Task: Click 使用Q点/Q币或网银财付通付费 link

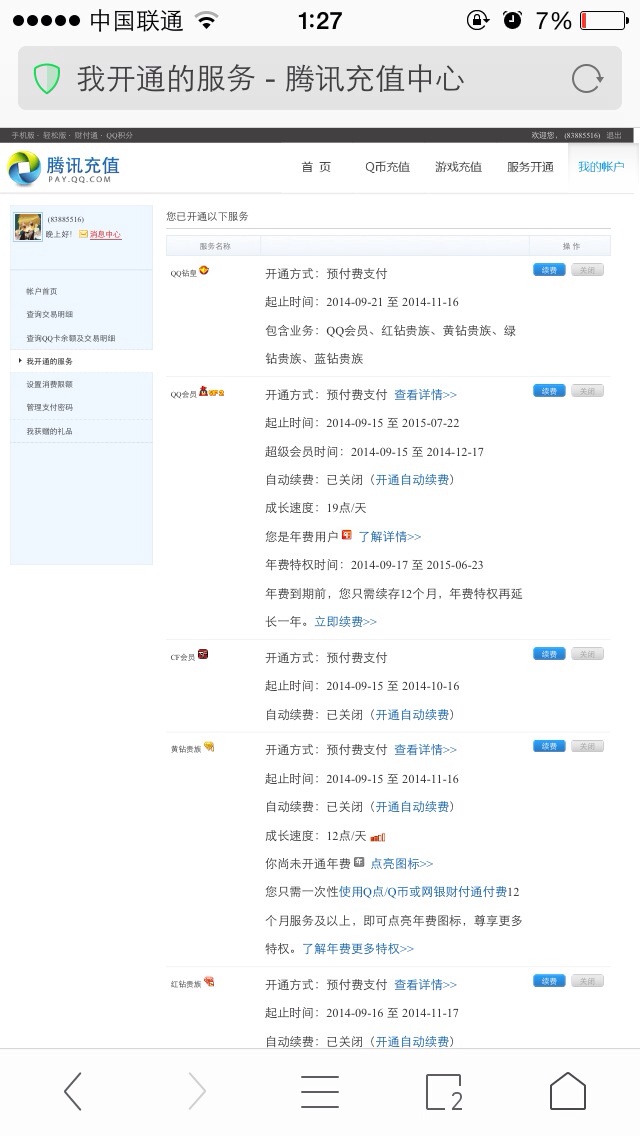Action: pos(423,892)
